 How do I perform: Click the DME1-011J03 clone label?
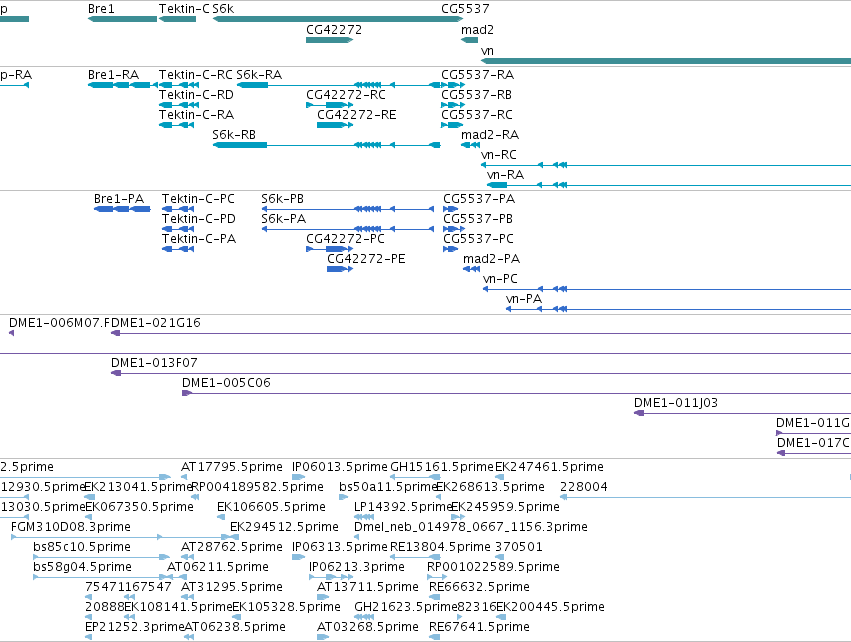tap(676, 403)
